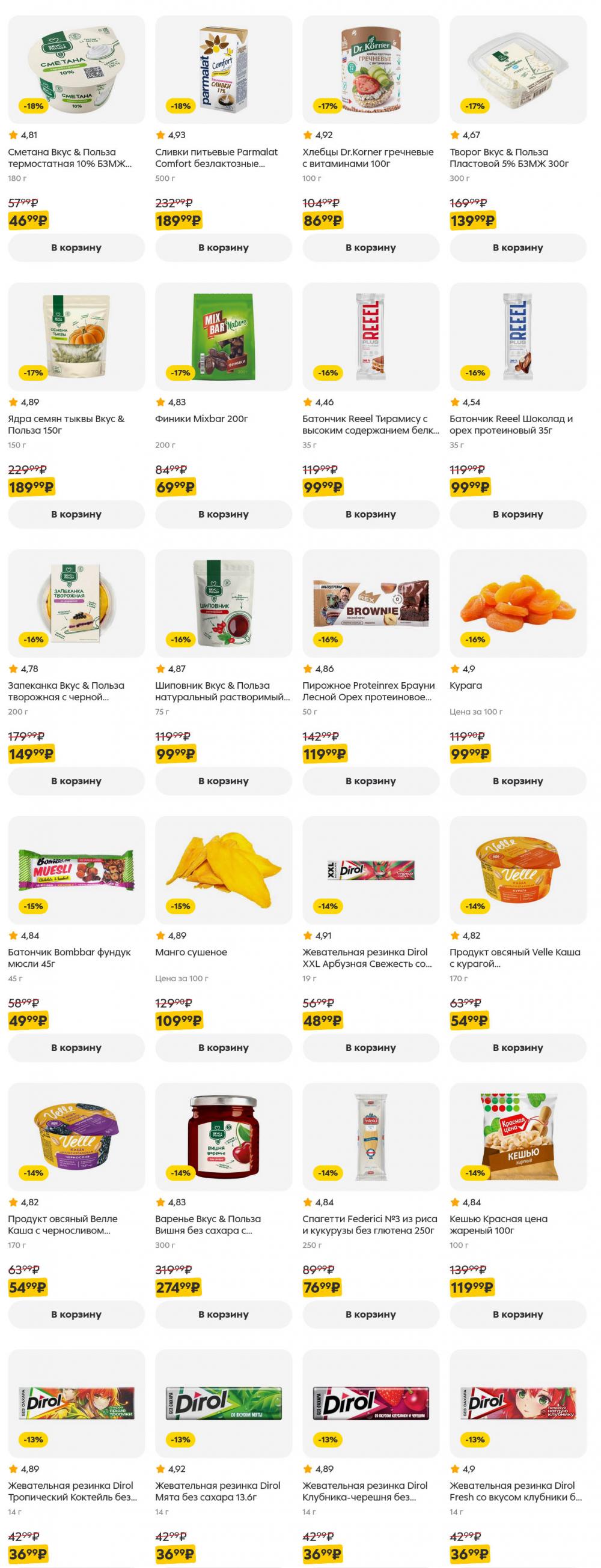This screenshot has height=1568, width=601.
Task: Click the star rating 4,9 for Курага
Action: (x=462, y=669)
